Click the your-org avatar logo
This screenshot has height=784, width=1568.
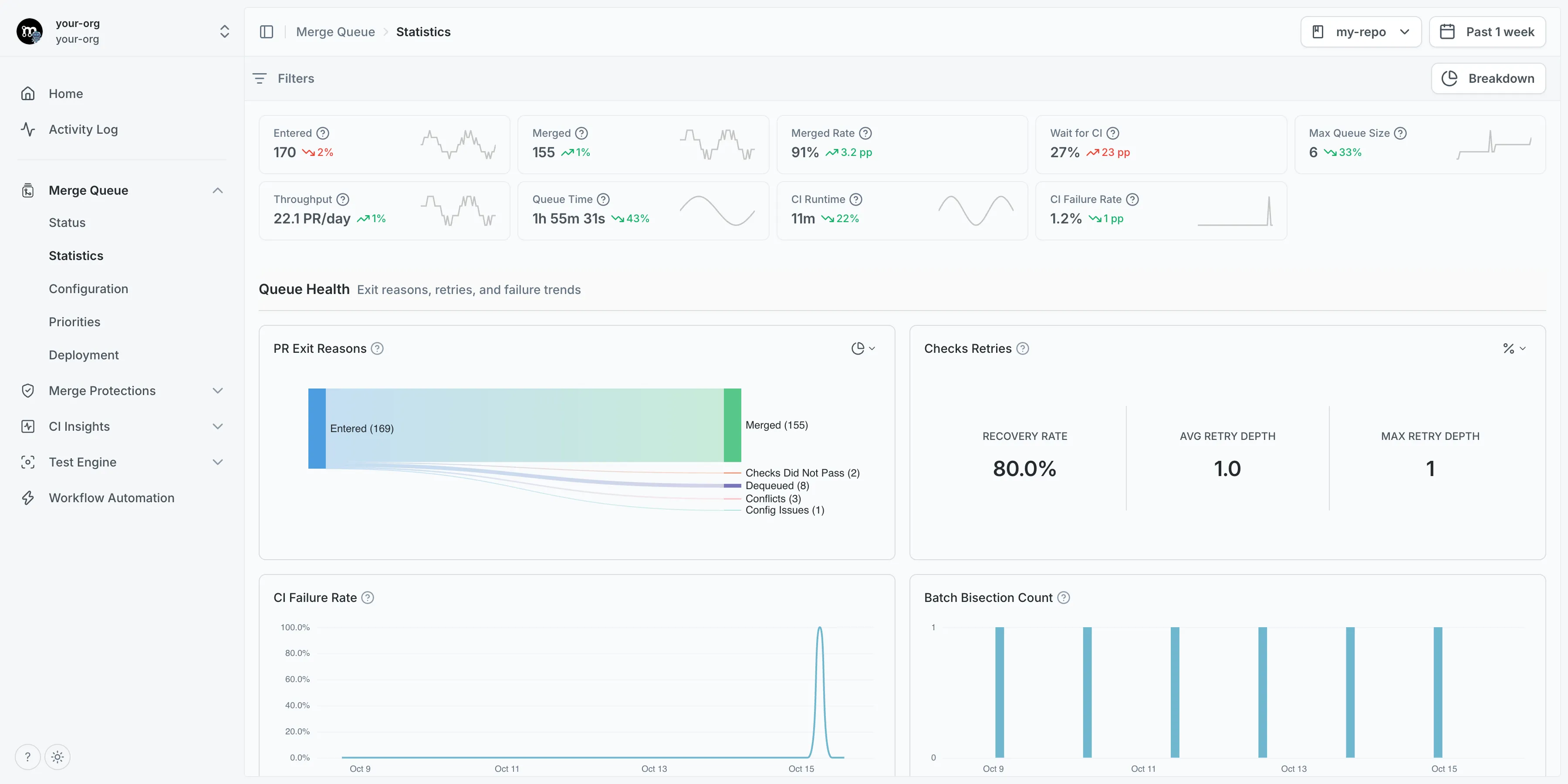coord(29,31)
